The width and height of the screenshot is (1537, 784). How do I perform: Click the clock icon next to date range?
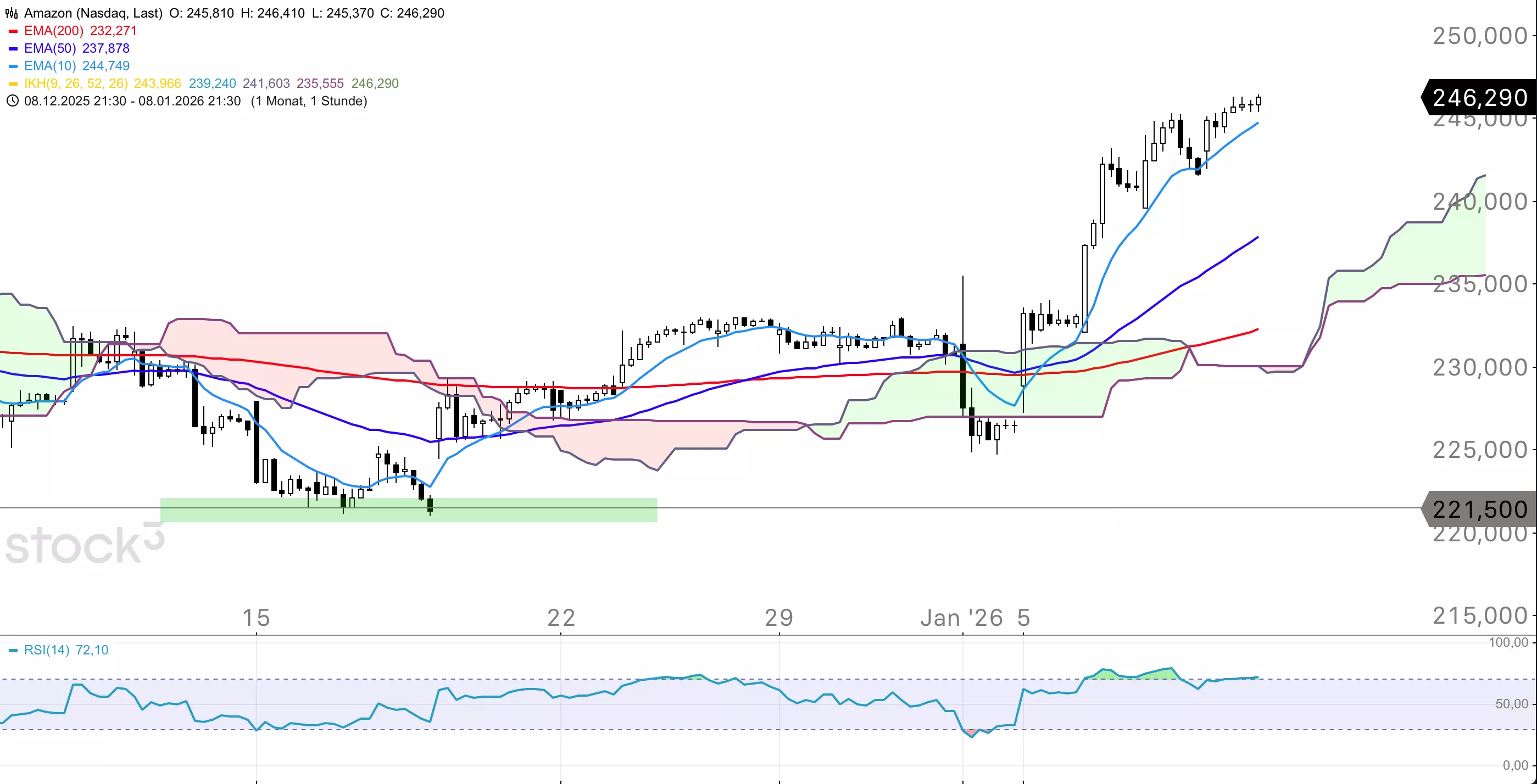click(x=12, y=101)
